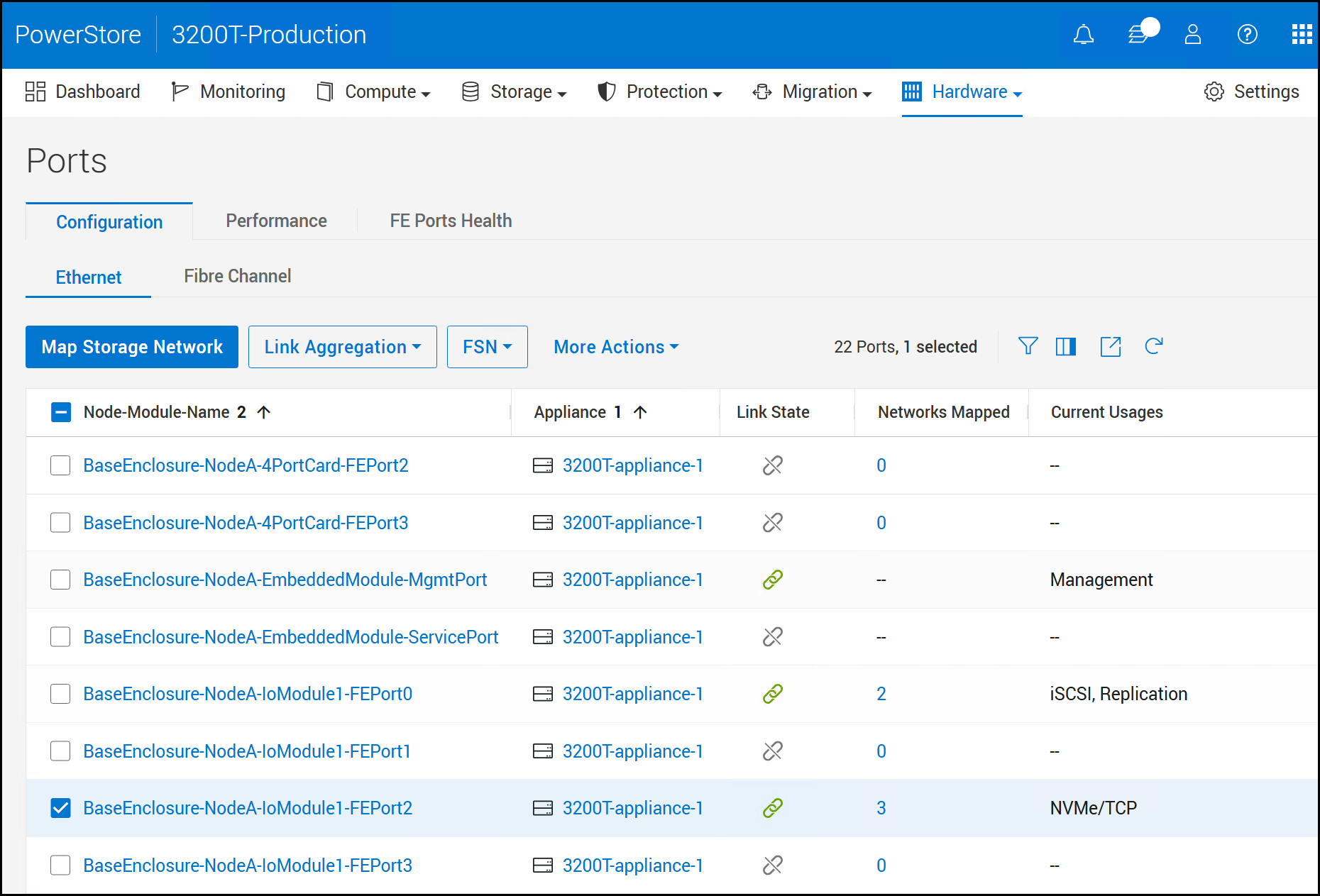
Task: Open the show/hide columns icon
Action: [1066, 346]
